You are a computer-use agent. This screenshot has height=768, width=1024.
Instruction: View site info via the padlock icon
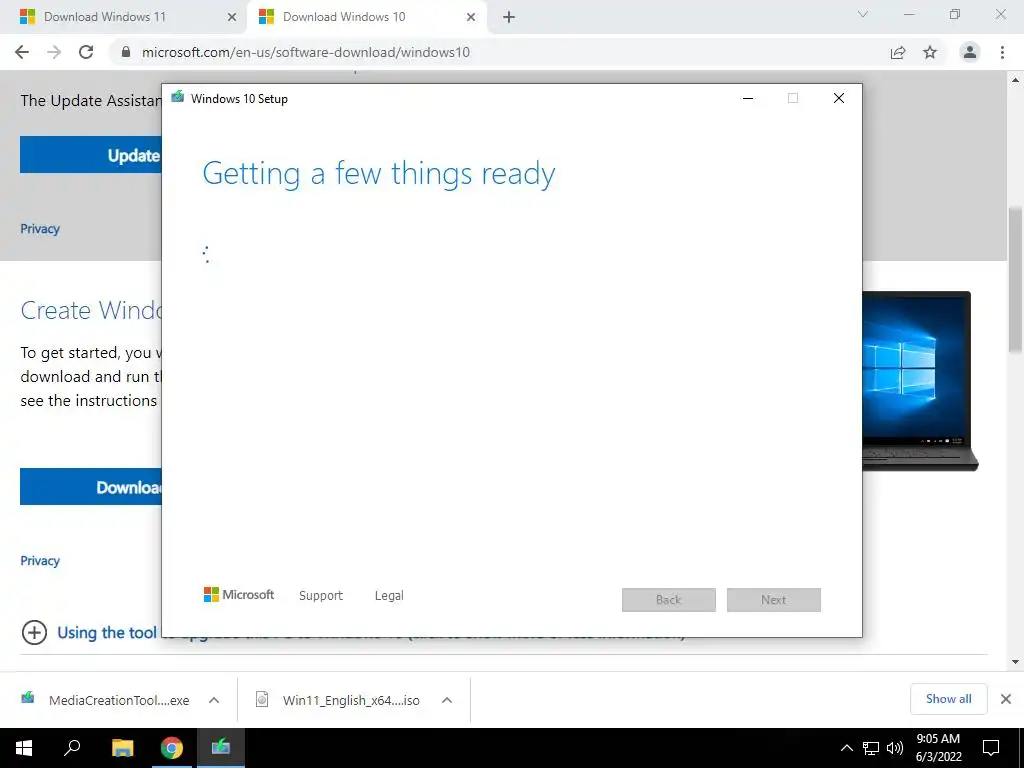click(126, 52)
